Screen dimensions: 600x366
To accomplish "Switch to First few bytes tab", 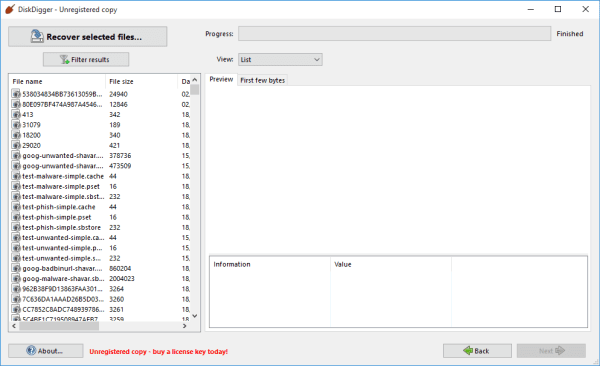I will pyautogui.click(x=262, y=80).
